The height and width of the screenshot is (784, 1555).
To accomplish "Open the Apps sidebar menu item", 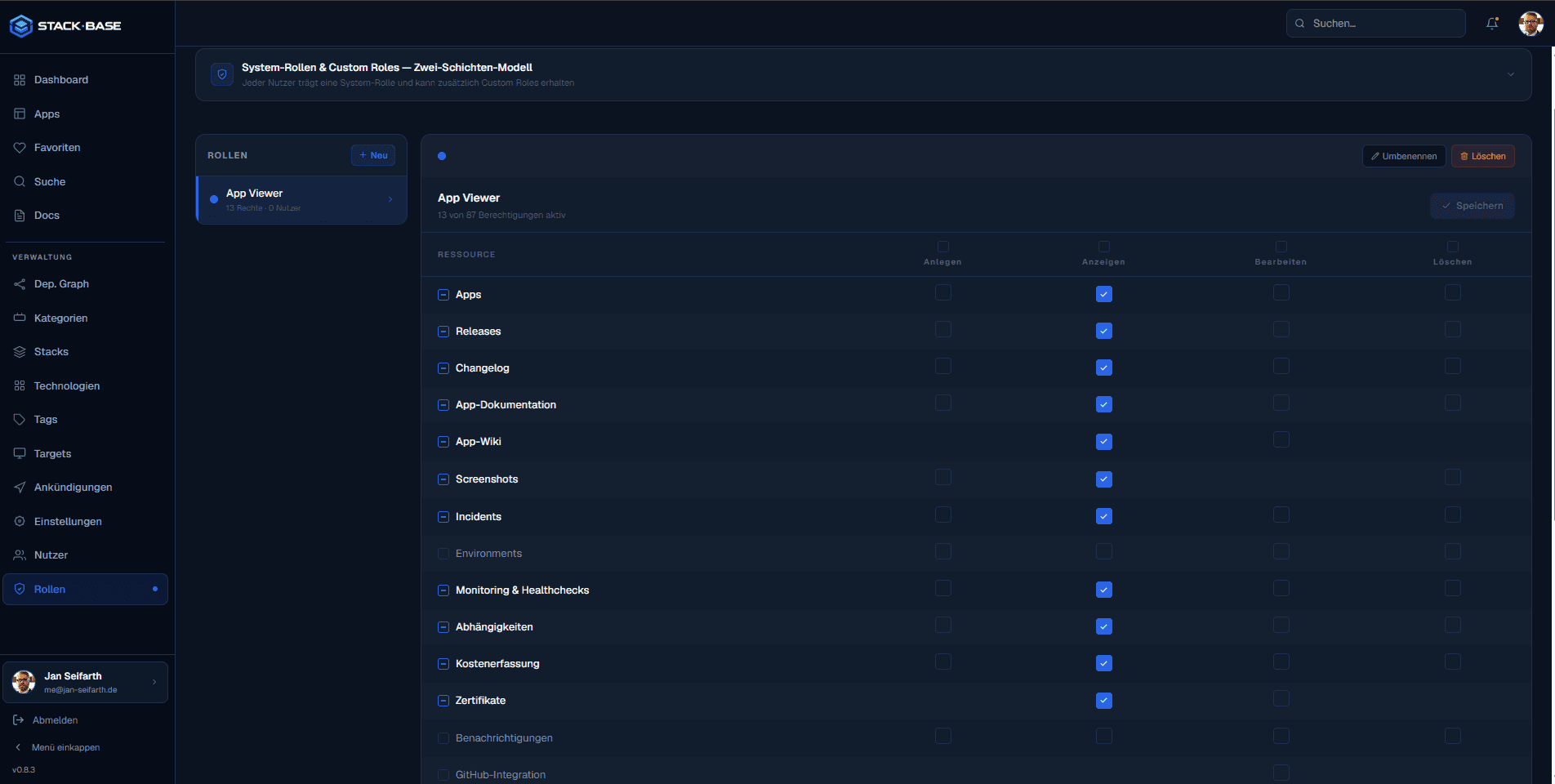I will 86,114.
